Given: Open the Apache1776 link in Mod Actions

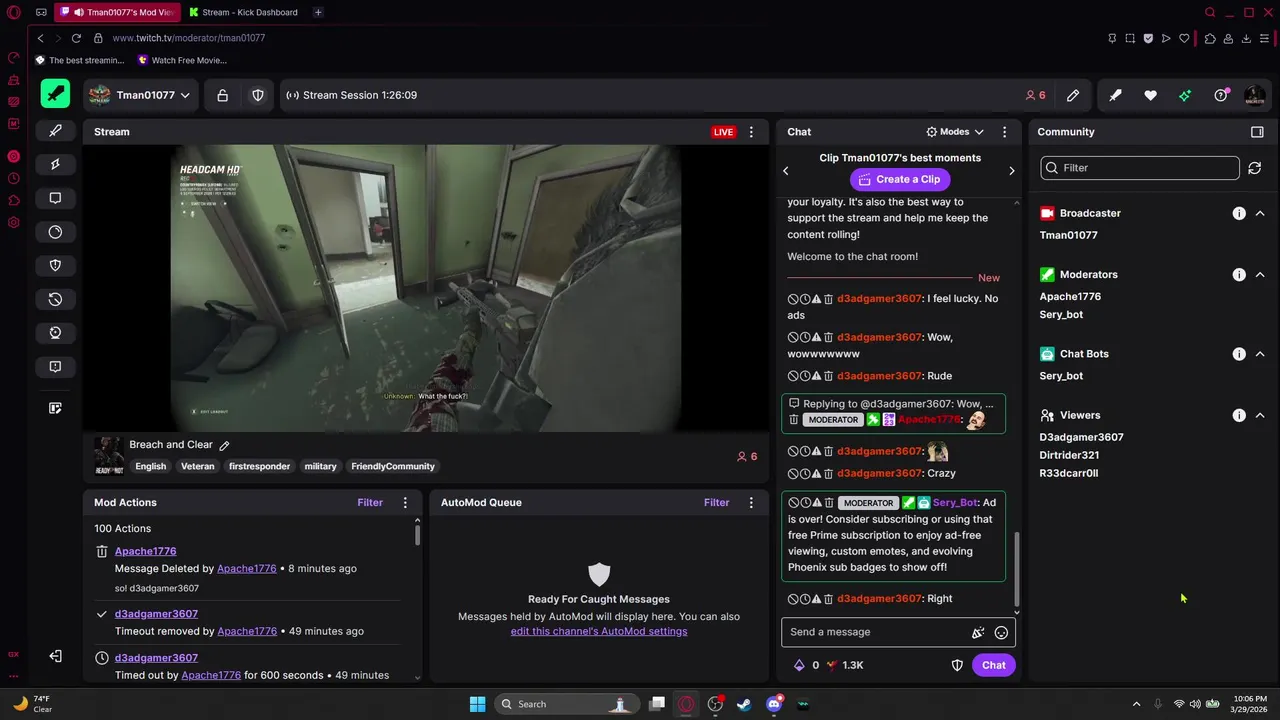Looking at the screenshot, I should (145, 551).
